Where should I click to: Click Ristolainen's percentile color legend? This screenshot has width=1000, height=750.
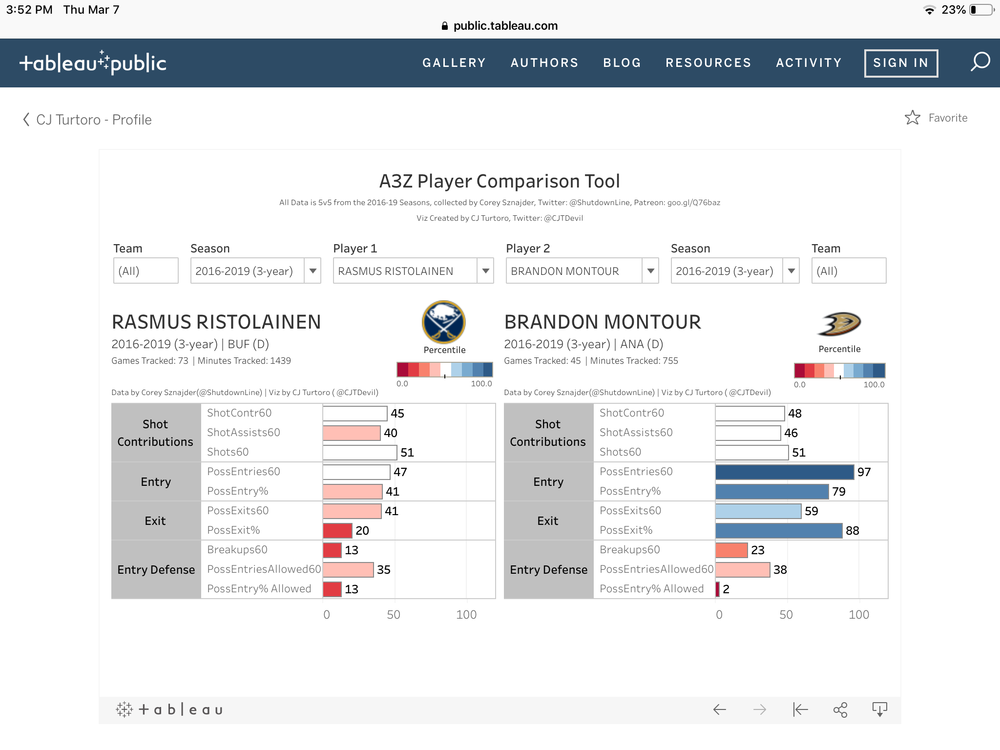pyautogui.click(x=445, y=369)
